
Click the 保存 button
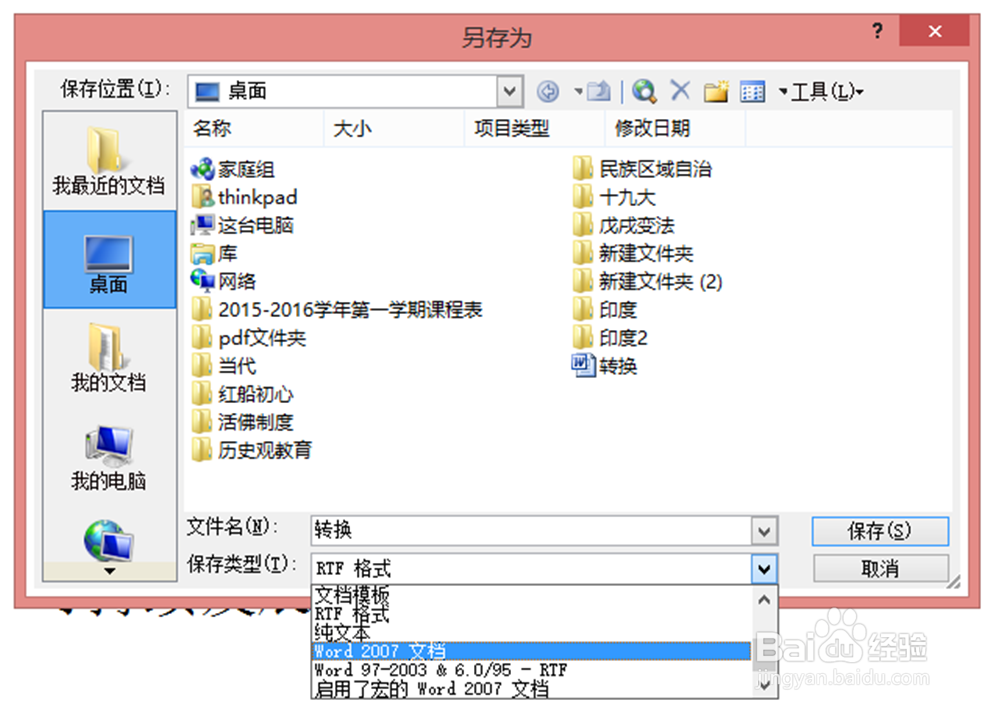click(880, 531)
